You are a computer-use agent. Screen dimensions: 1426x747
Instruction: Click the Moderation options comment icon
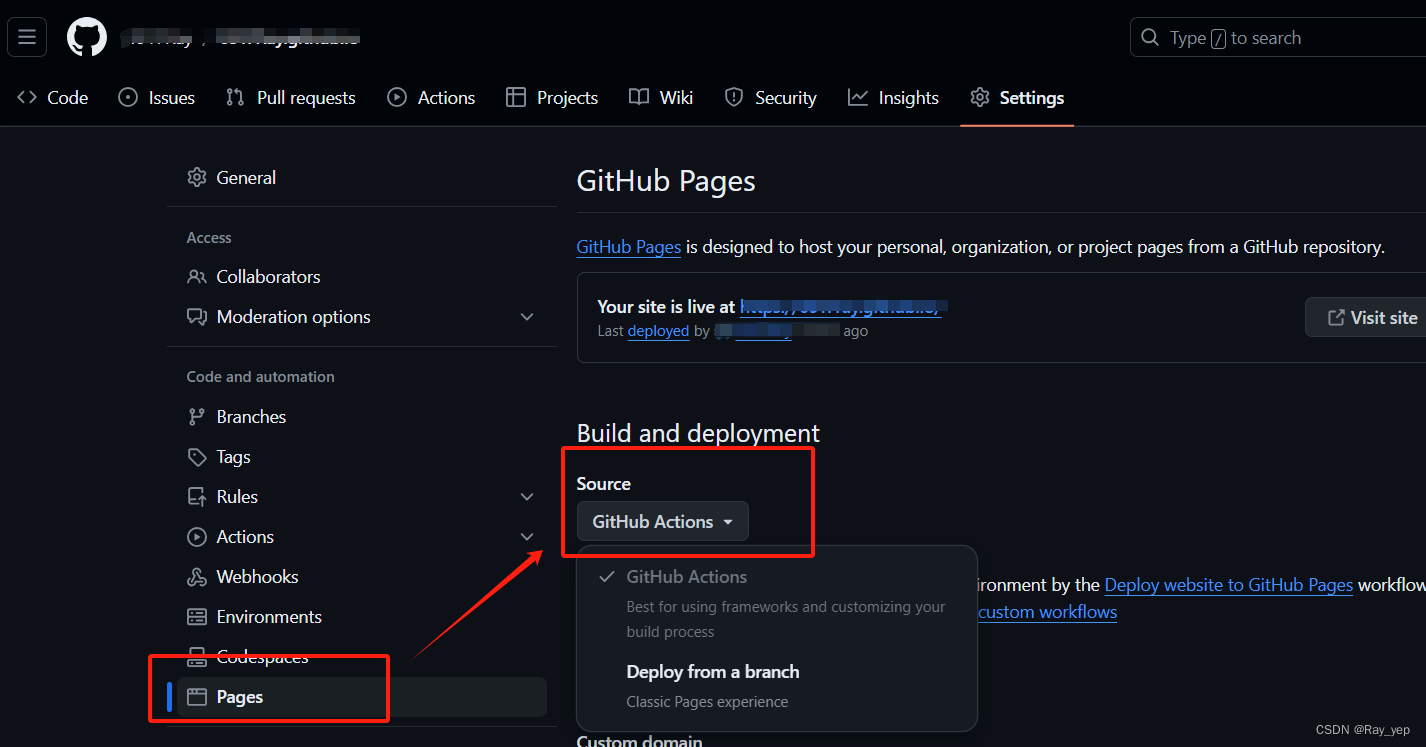click(x=197, y=316)
